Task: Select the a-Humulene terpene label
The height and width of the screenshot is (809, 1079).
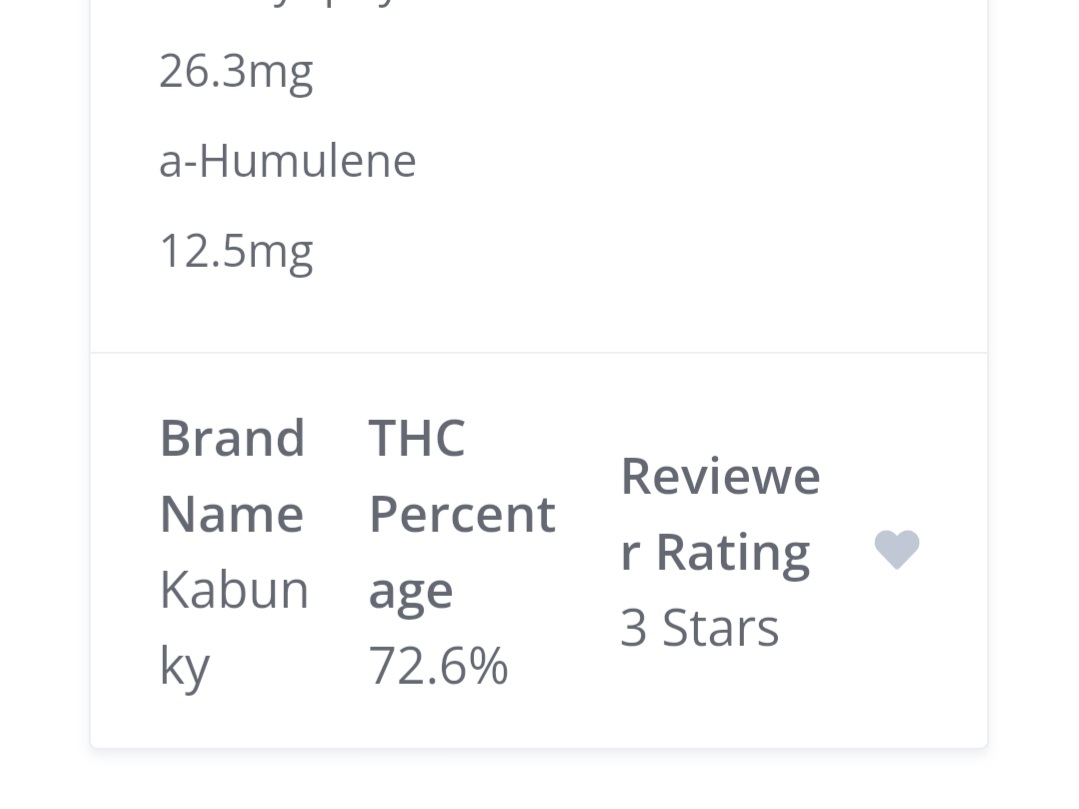Action: [288, 161]
